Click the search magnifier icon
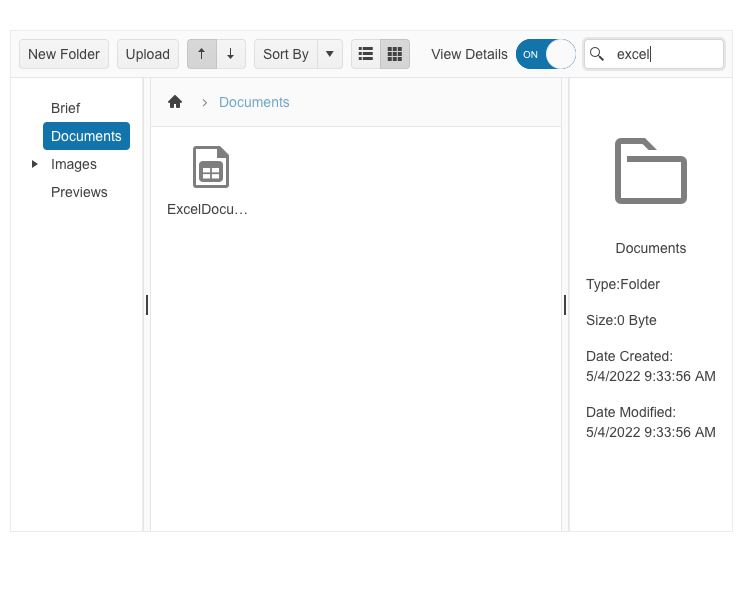This screenshot has width=743, height=592. [x=597, y=54]
